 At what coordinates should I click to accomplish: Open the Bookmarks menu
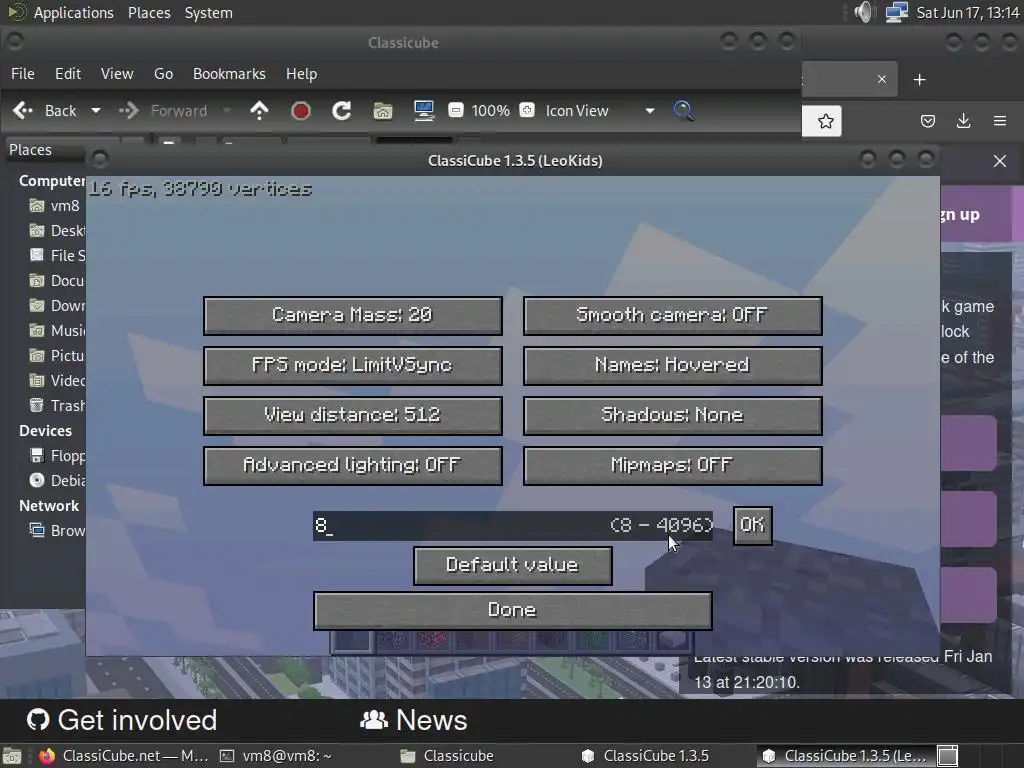(229, 74)
